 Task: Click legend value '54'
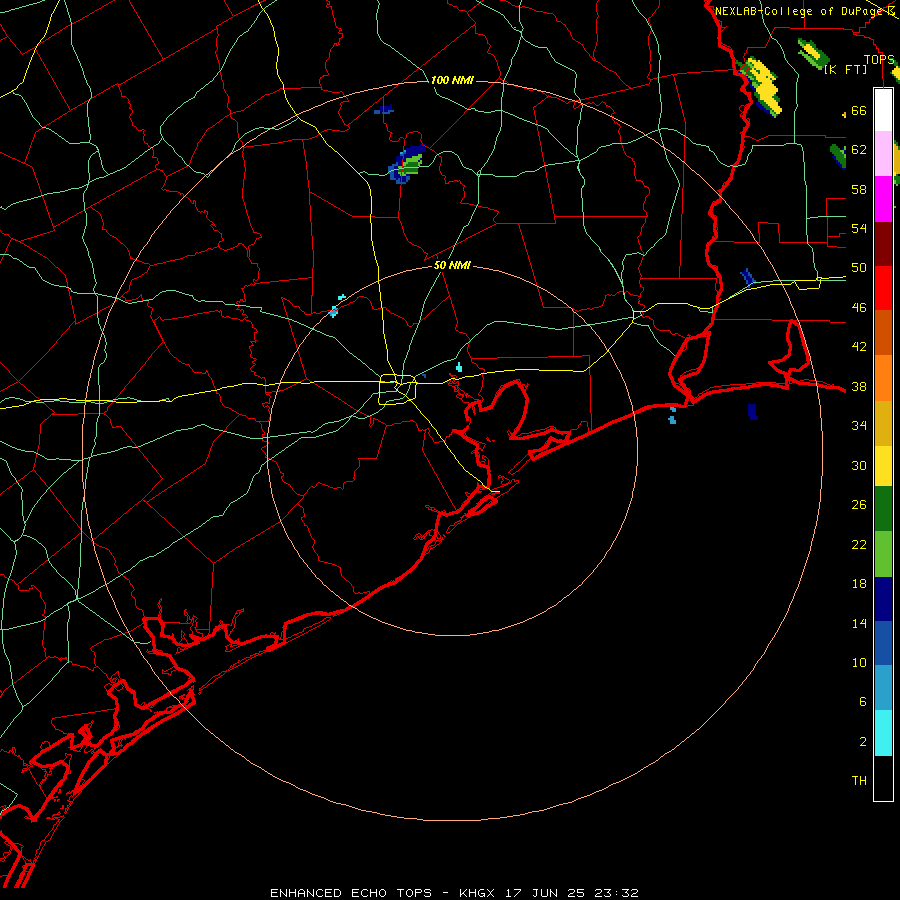pyautogui.click(x=859, y=228)
